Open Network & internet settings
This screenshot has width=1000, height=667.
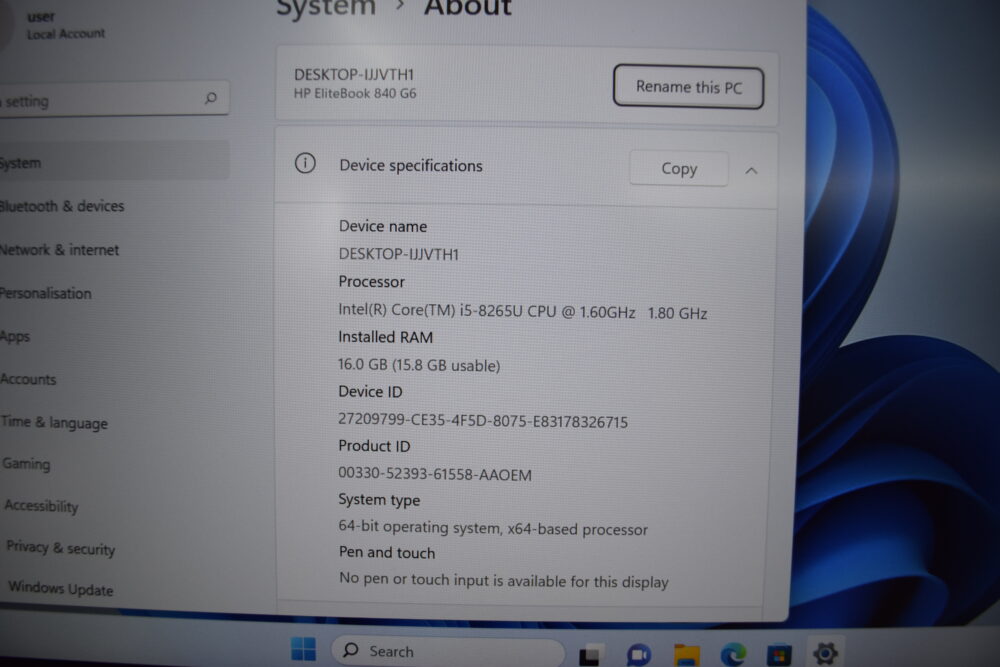point(59,249)
